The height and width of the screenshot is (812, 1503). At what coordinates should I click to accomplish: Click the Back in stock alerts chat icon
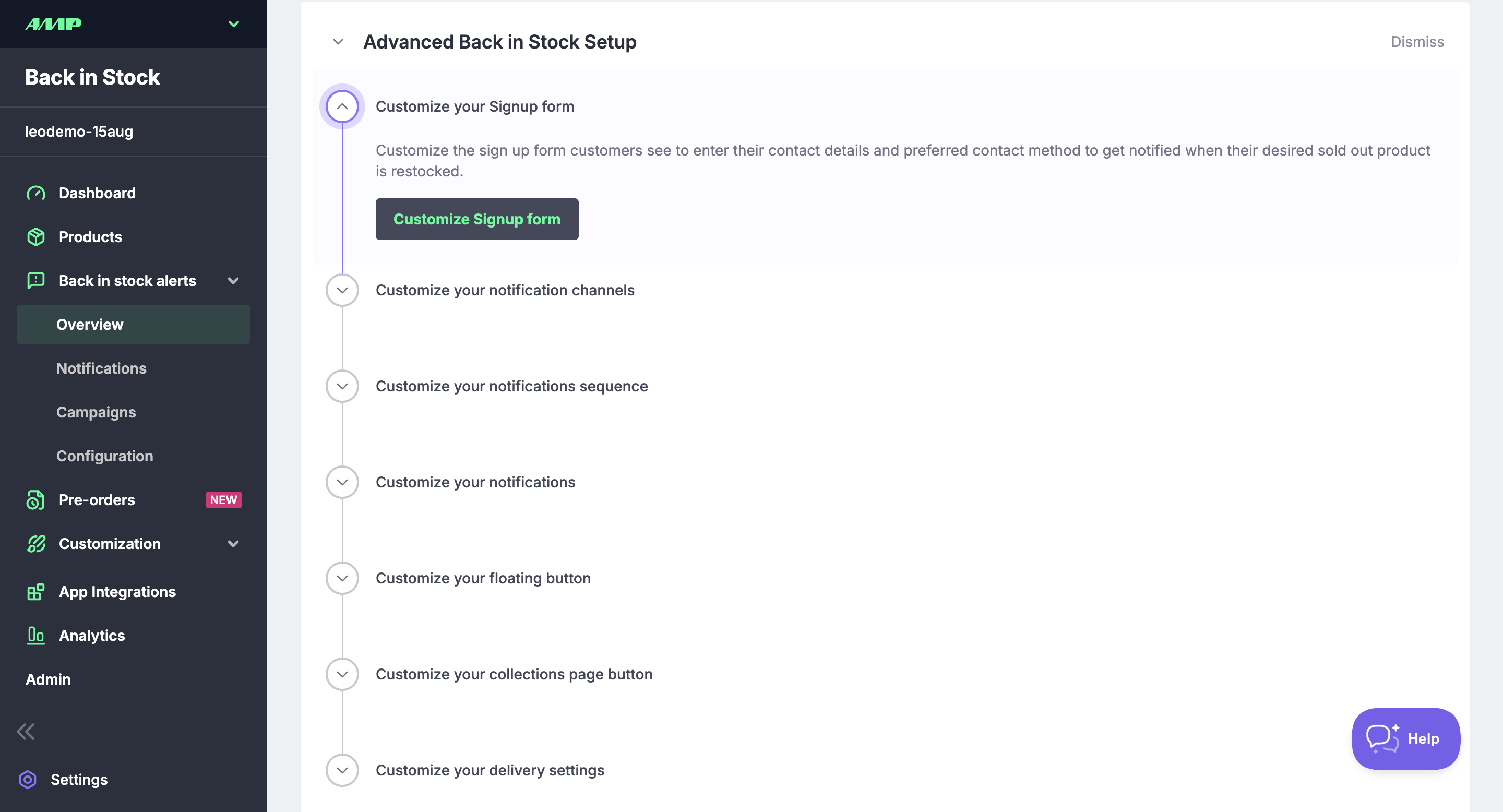pos(35,281)
